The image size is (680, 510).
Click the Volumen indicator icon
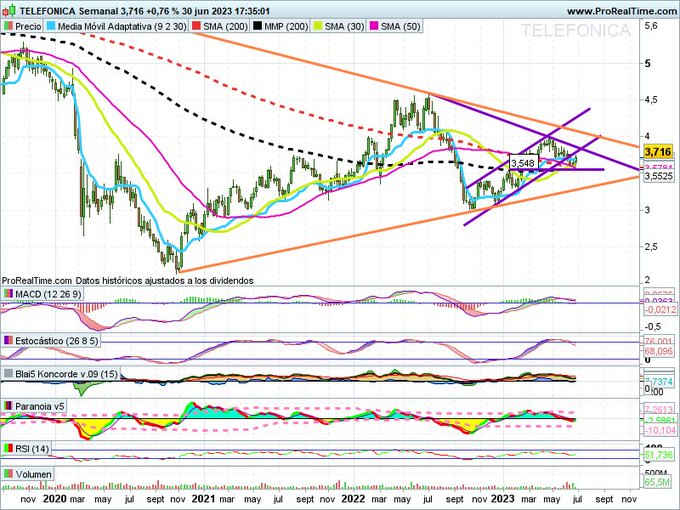point(8,474)
